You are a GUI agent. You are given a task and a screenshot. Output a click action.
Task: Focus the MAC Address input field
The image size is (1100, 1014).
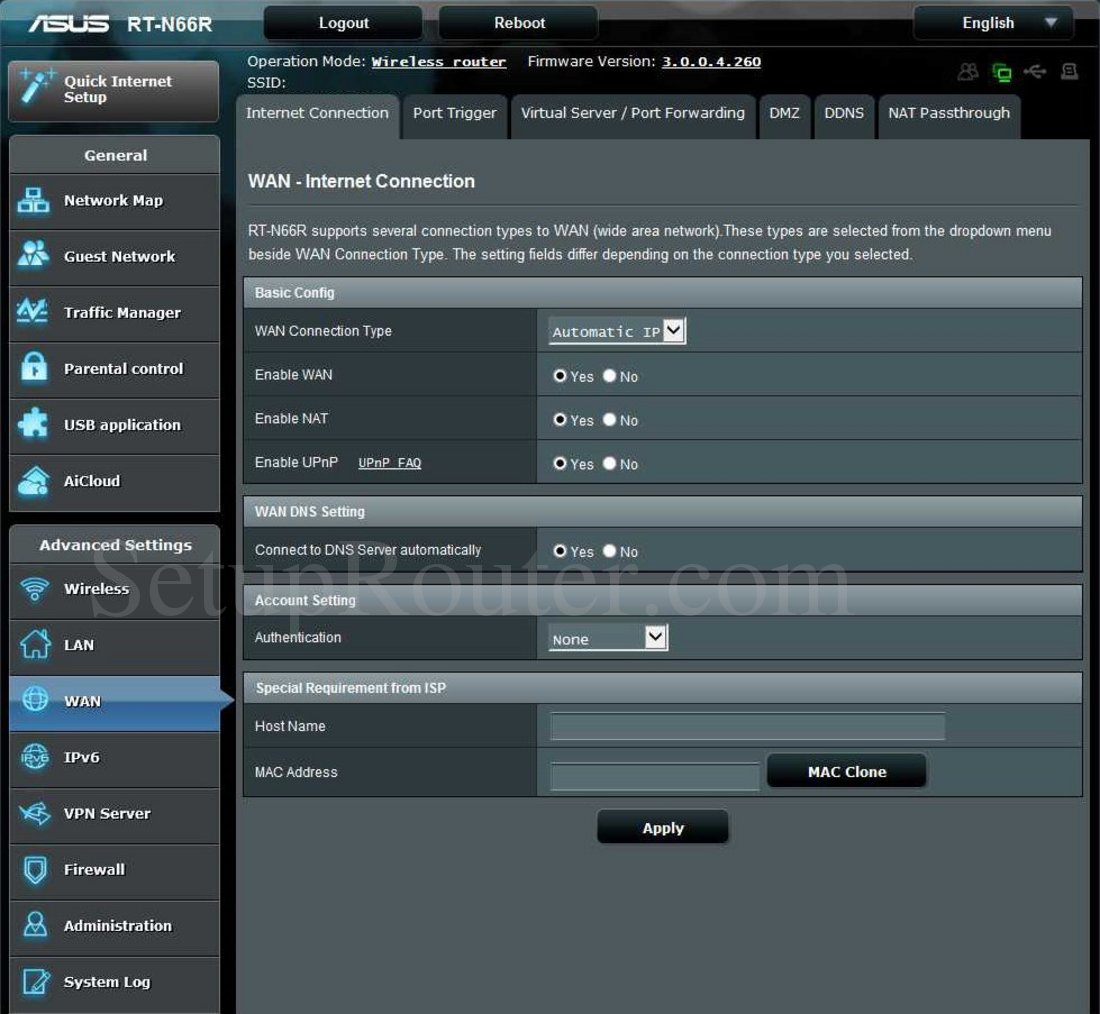point(655,776)
